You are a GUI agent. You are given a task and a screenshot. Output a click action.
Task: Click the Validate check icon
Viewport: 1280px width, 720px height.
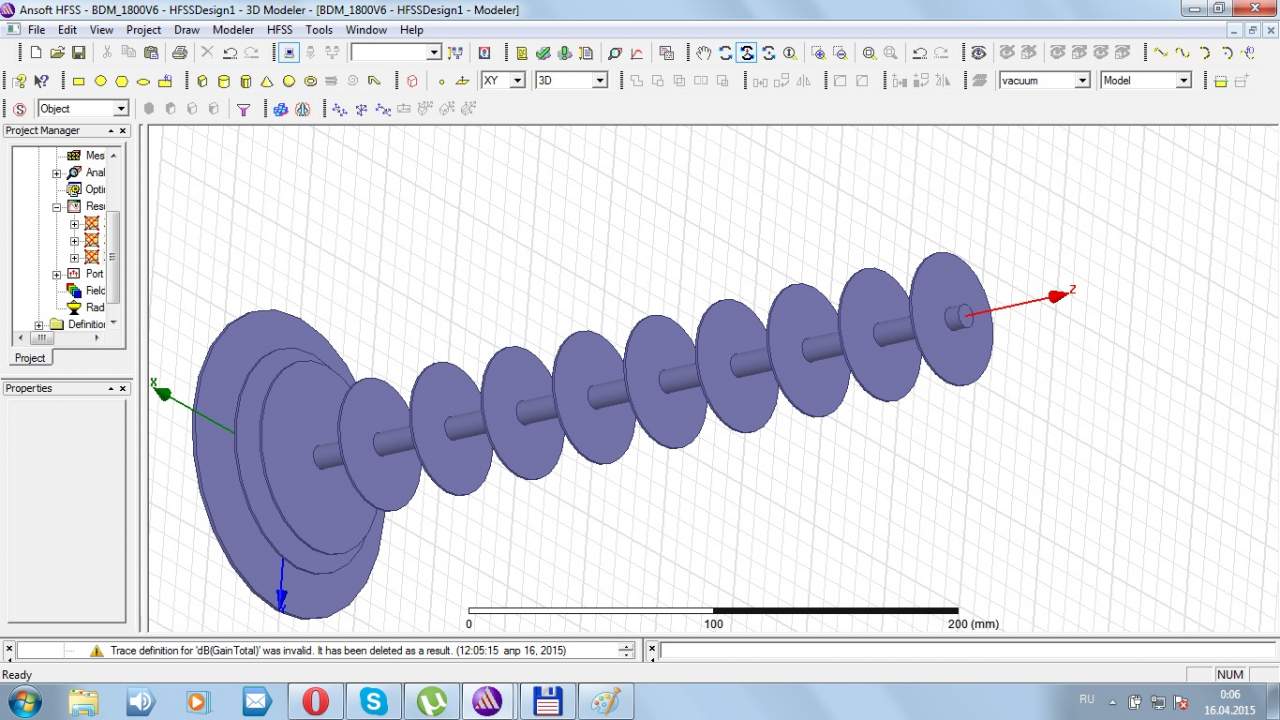pos(543,53)
